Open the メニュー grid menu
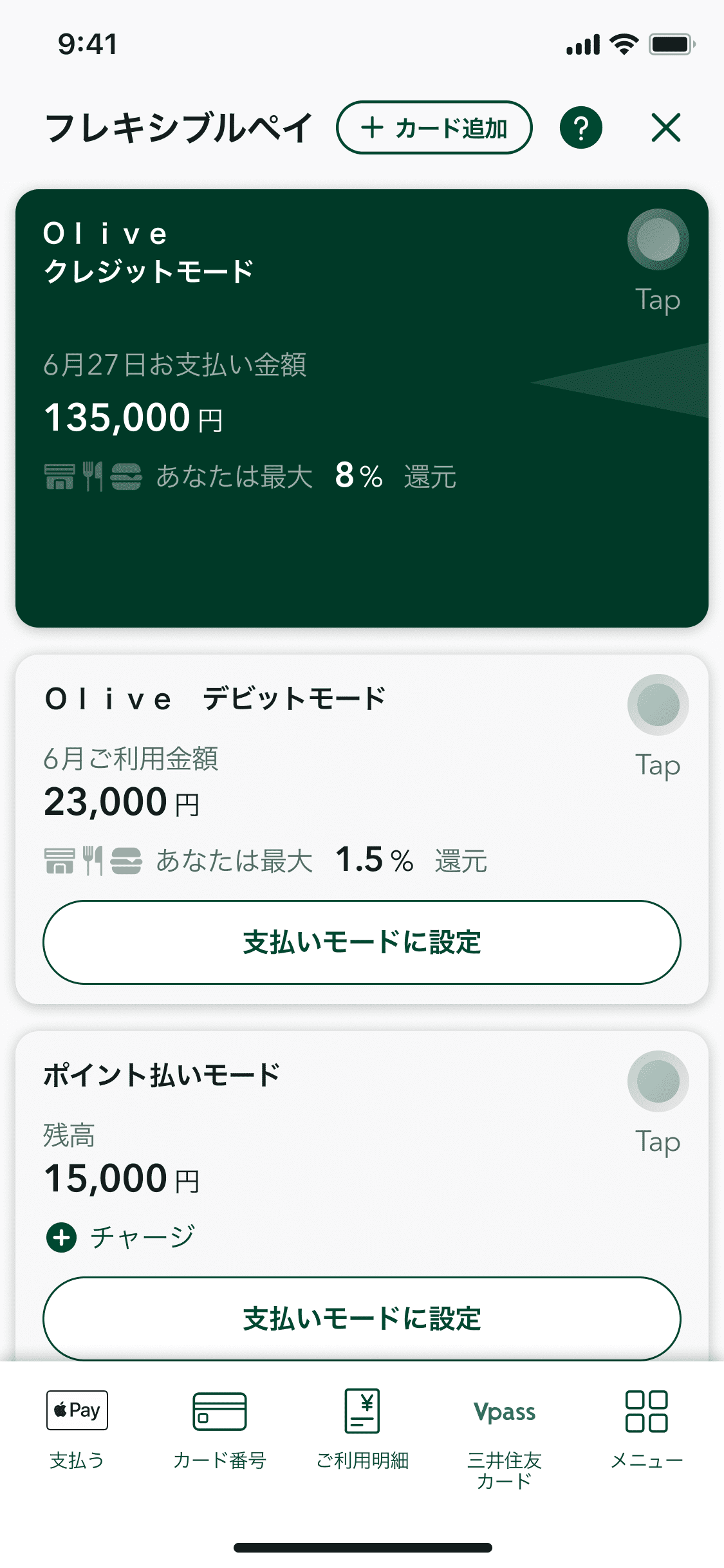The height and width of the screenshot is (1568, 724). click(x=647, y=1429)
